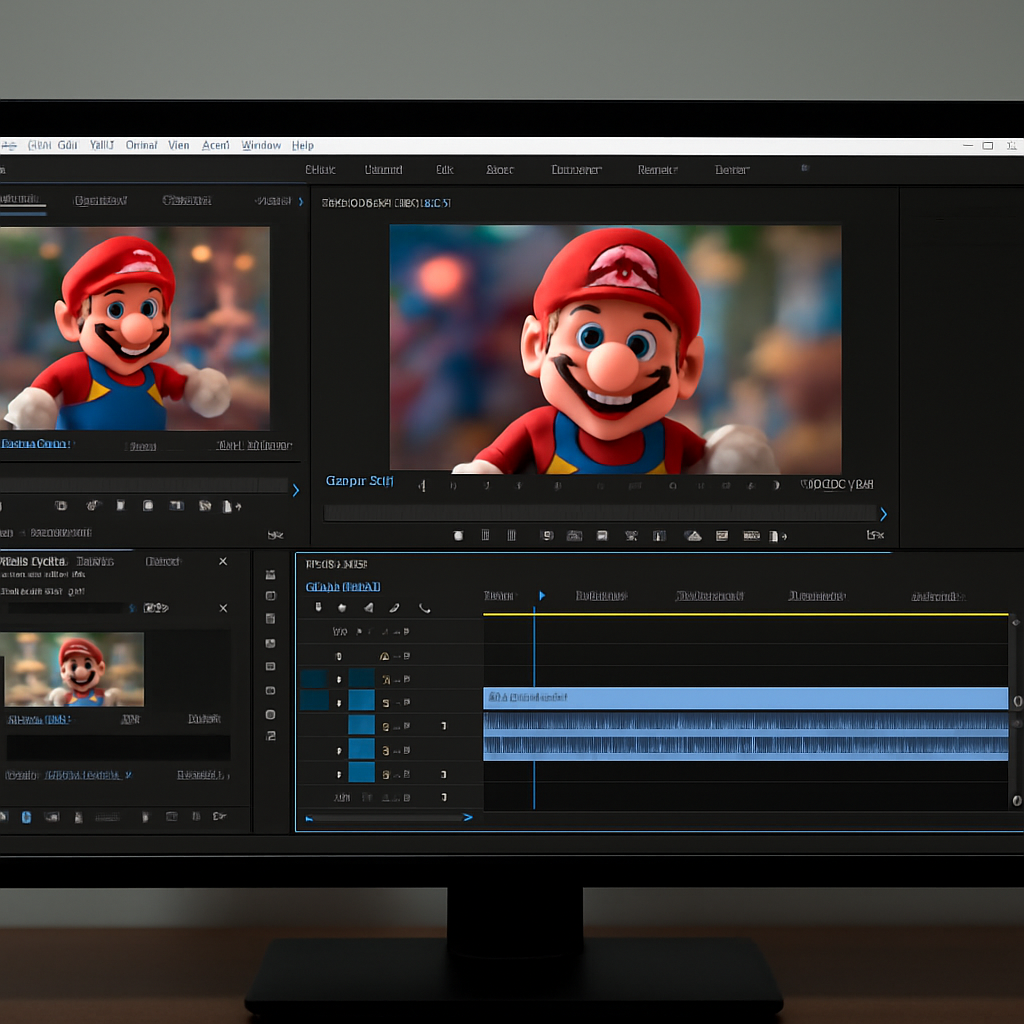Click the blue playhead marker on timeline ruler
Viewport: 1024px width, 1024px height.
(542, 595)
